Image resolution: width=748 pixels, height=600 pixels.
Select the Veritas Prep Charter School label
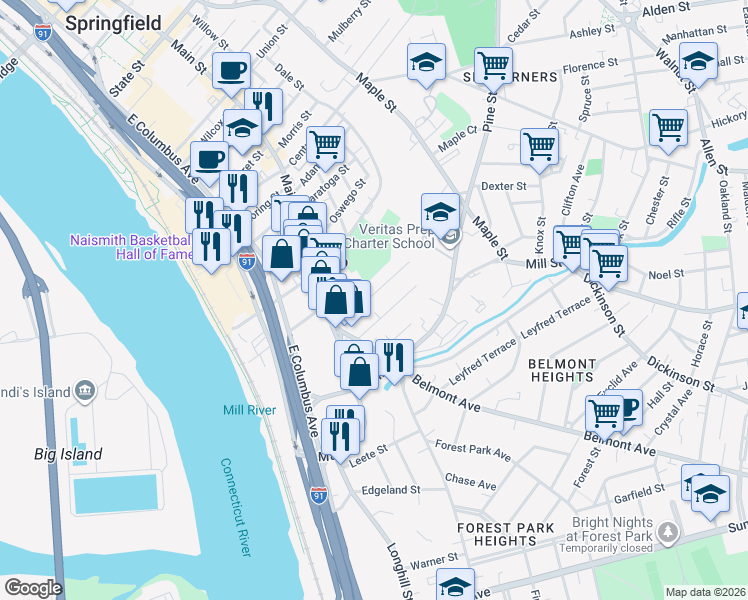[389, 236]
